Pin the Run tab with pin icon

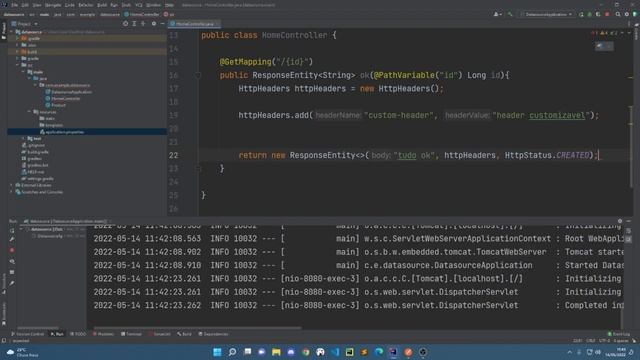(x=12, y=283)
